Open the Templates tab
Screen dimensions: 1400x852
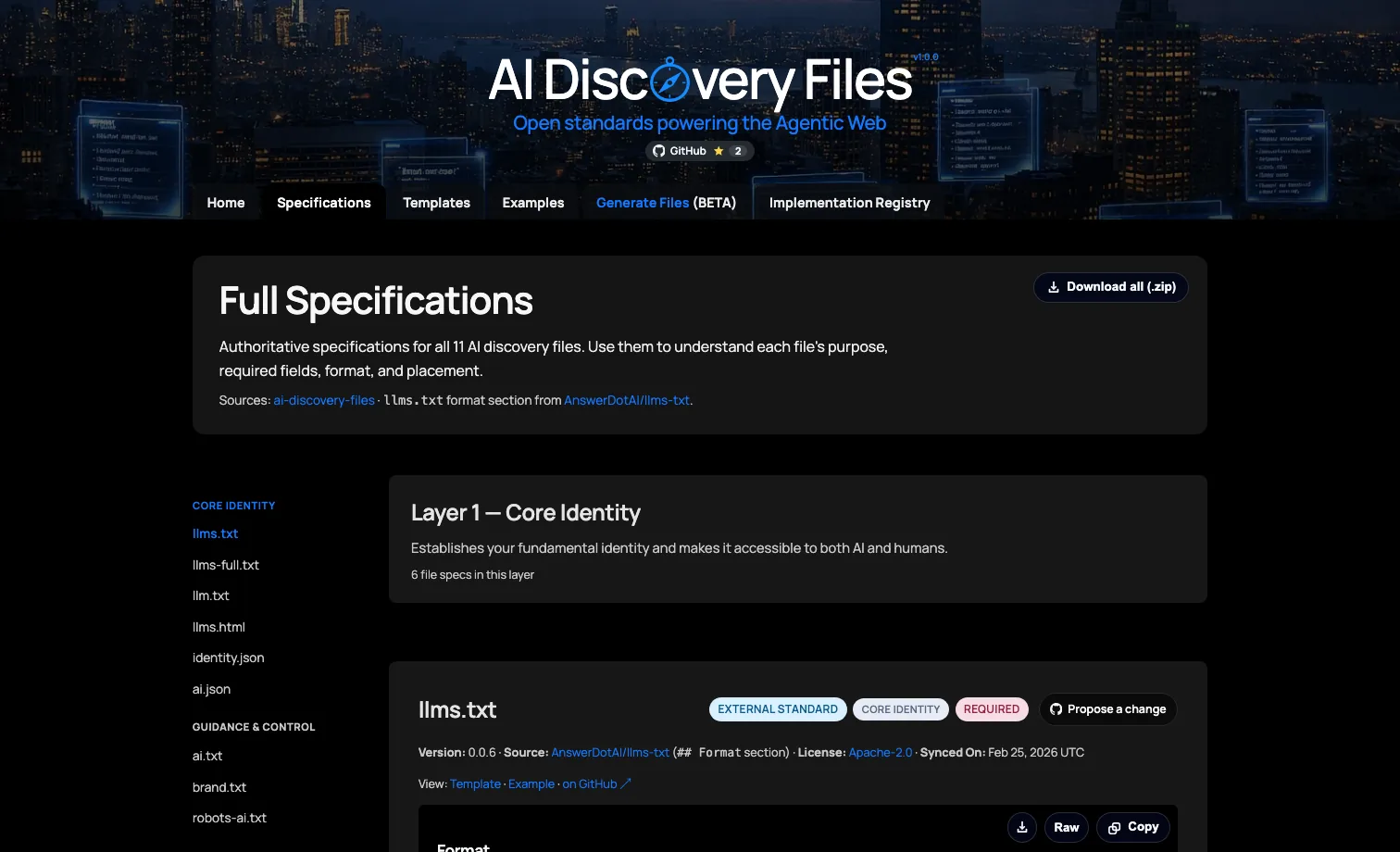[x=436, y=203]
